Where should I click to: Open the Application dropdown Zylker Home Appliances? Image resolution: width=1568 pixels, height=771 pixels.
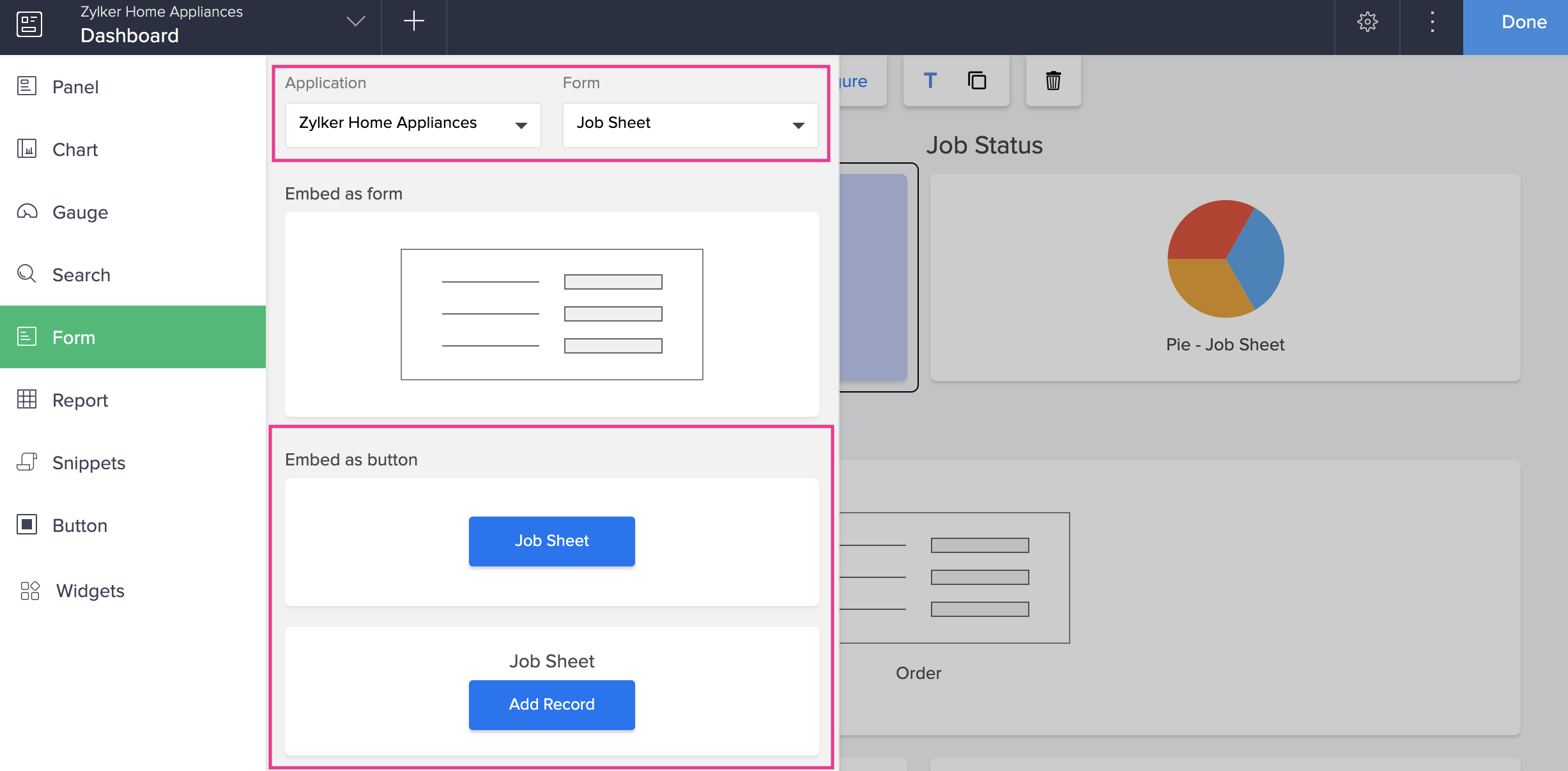tap(413, 124)
